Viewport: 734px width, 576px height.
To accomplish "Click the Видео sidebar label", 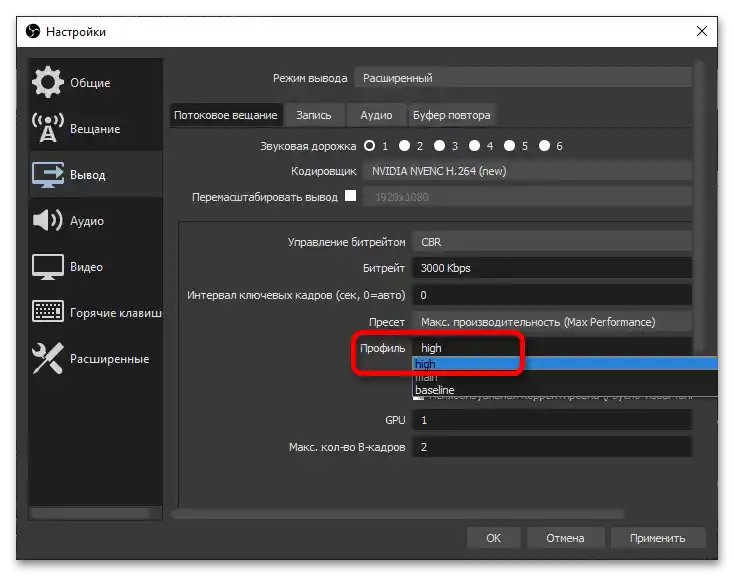I will tap(86, 267).
